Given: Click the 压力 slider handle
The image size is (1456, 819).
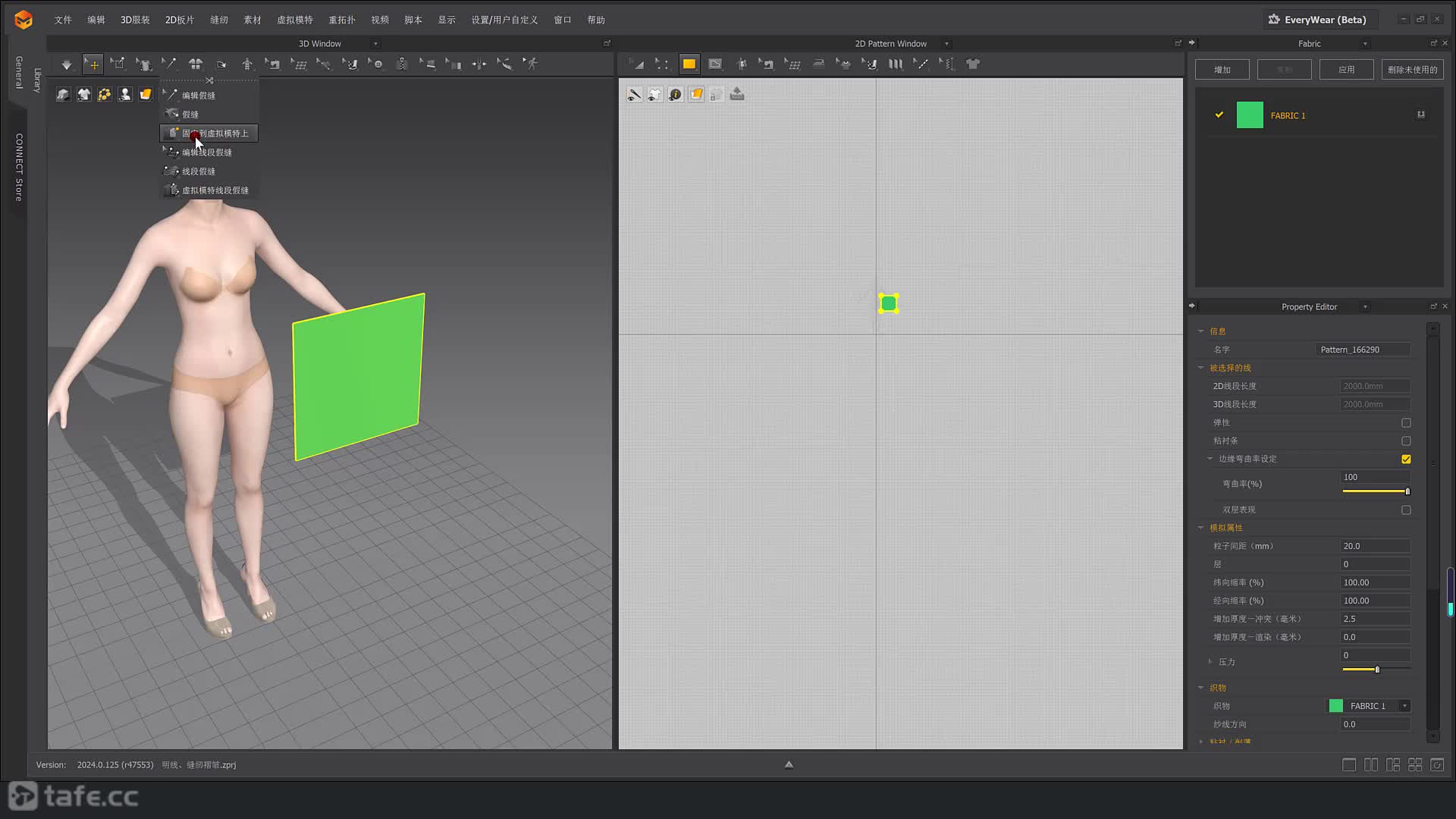Looking at the screenshot, I should (1377, 670).
